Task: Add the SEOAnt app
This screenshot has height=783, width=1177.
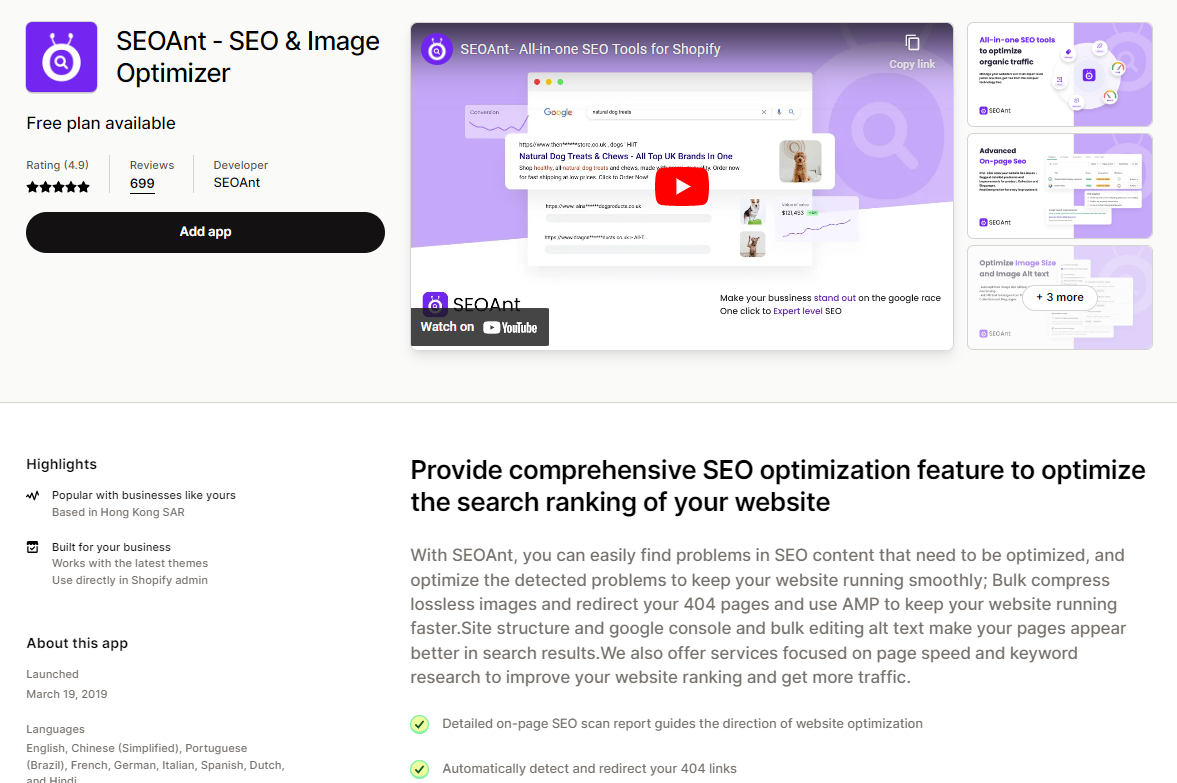Action: click(205, 232)
